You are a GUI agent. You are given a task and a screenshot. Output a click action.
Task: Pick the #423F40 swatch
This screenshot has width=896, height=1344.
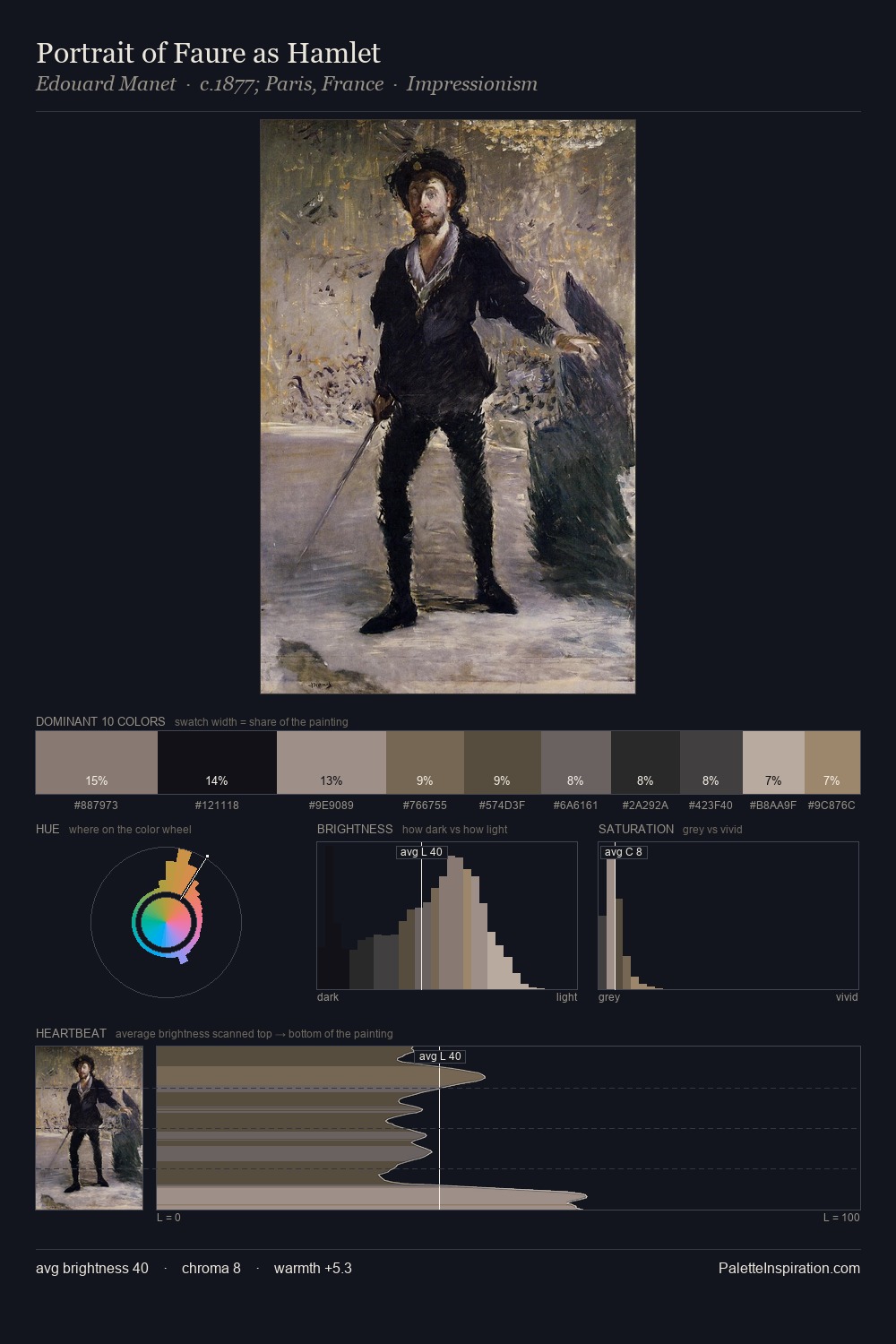(711, 762)
